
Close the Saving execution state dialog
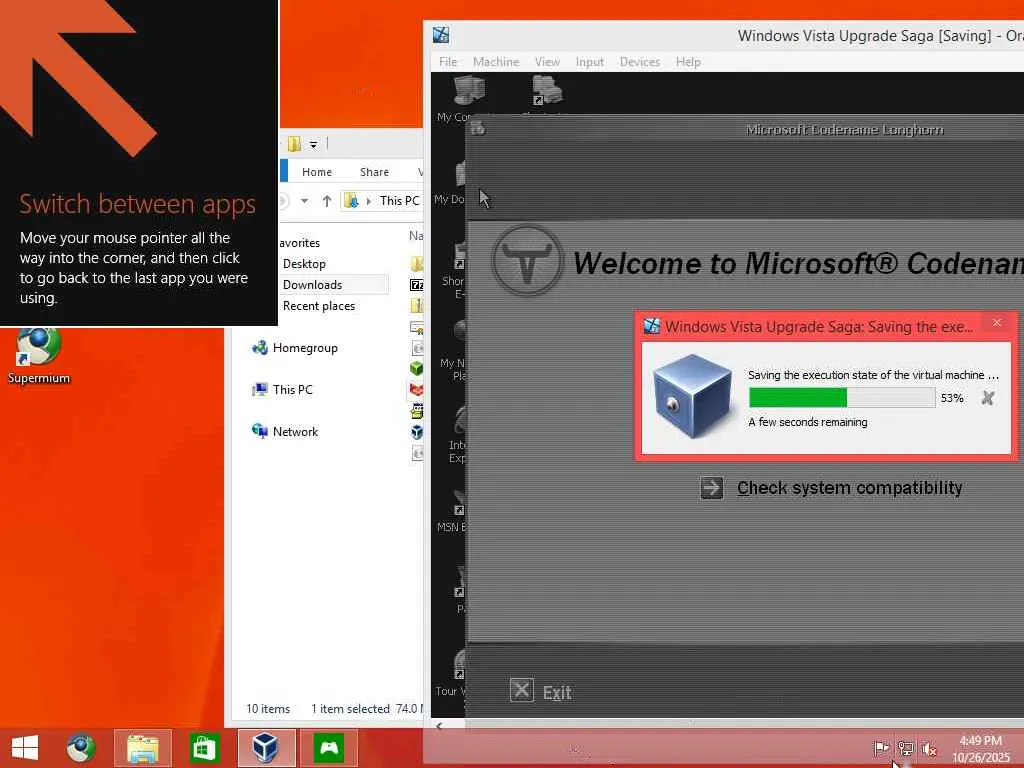[997, 323]
